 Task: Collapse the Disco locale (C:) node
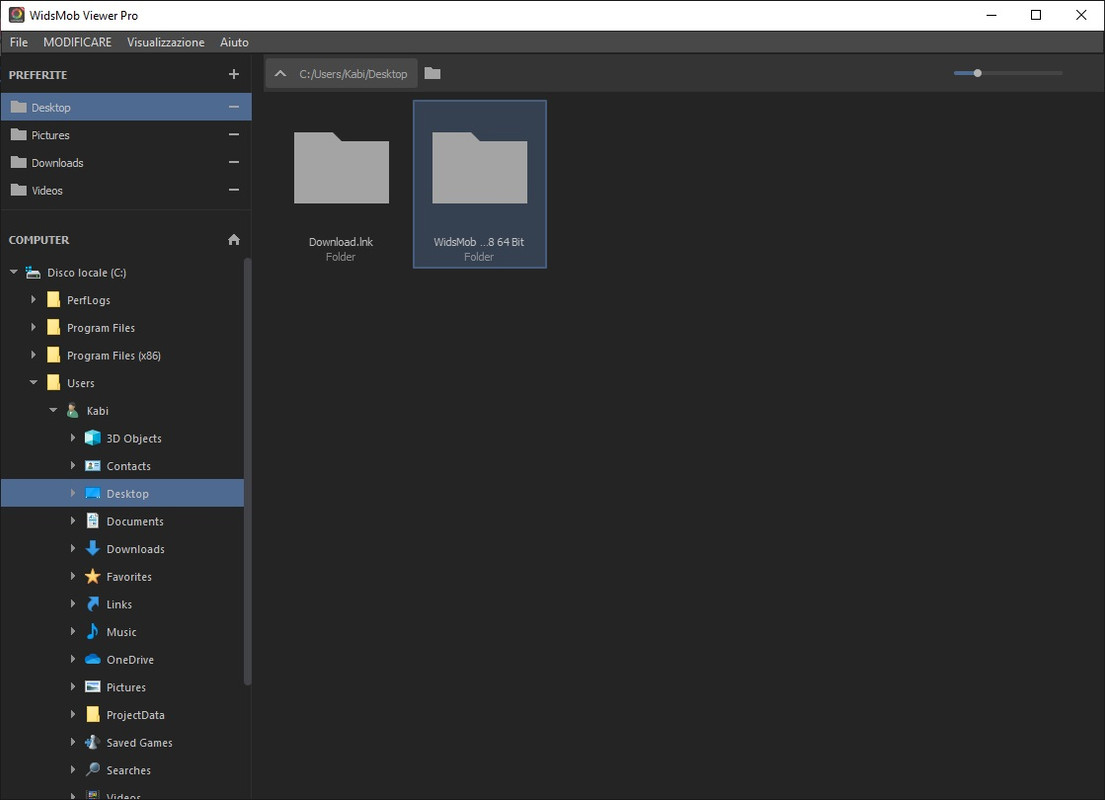tap(13, 271)
